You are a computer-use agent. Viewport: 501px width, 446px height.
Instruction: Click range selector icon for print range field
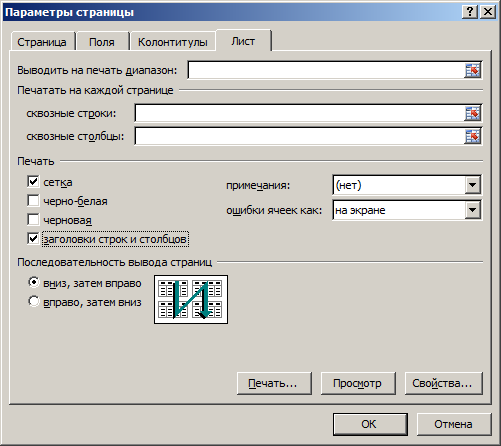tap(473, 70)
